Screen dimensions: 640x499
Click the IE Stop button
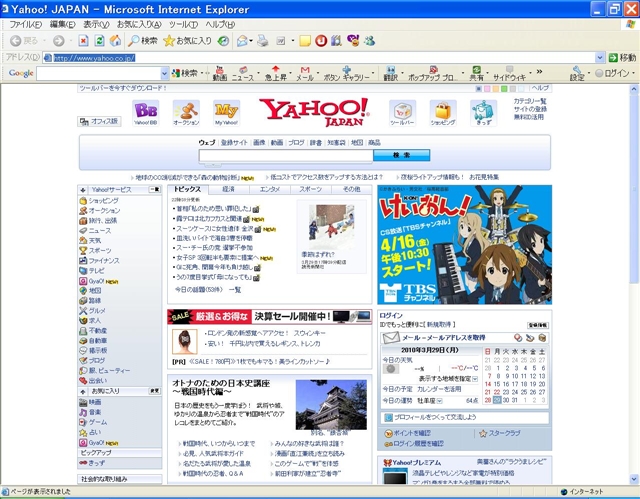(83, 40)
